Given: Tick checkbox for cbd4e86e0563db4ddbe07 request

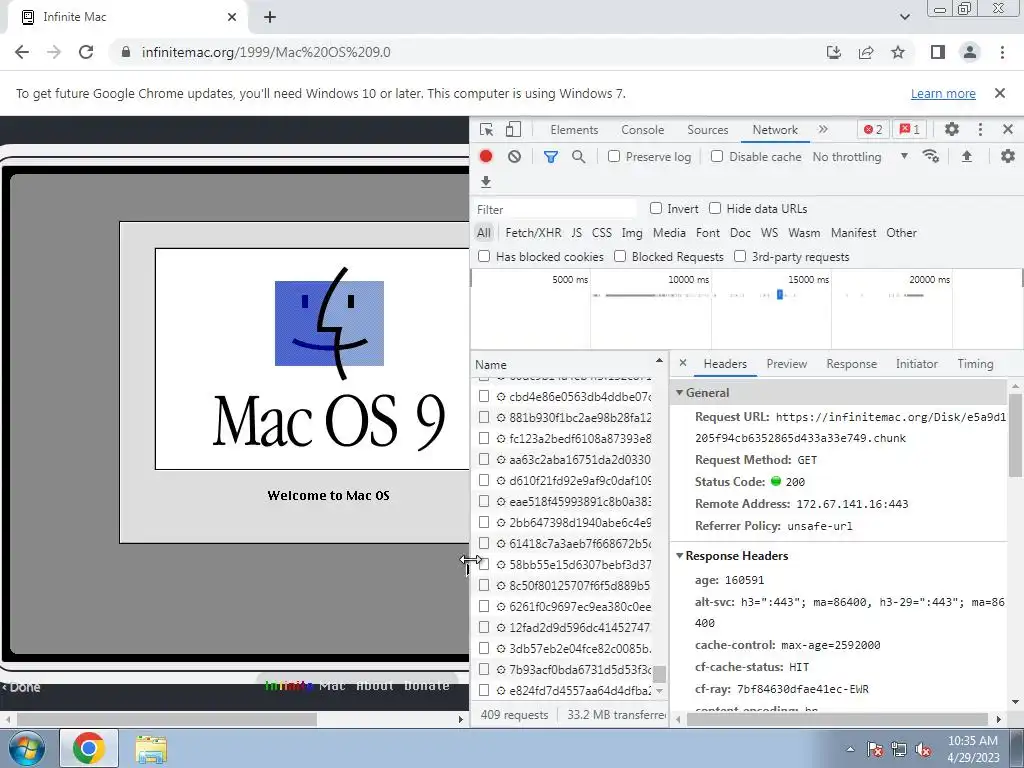Looking at the screenshot, I should tap(484, 396).
